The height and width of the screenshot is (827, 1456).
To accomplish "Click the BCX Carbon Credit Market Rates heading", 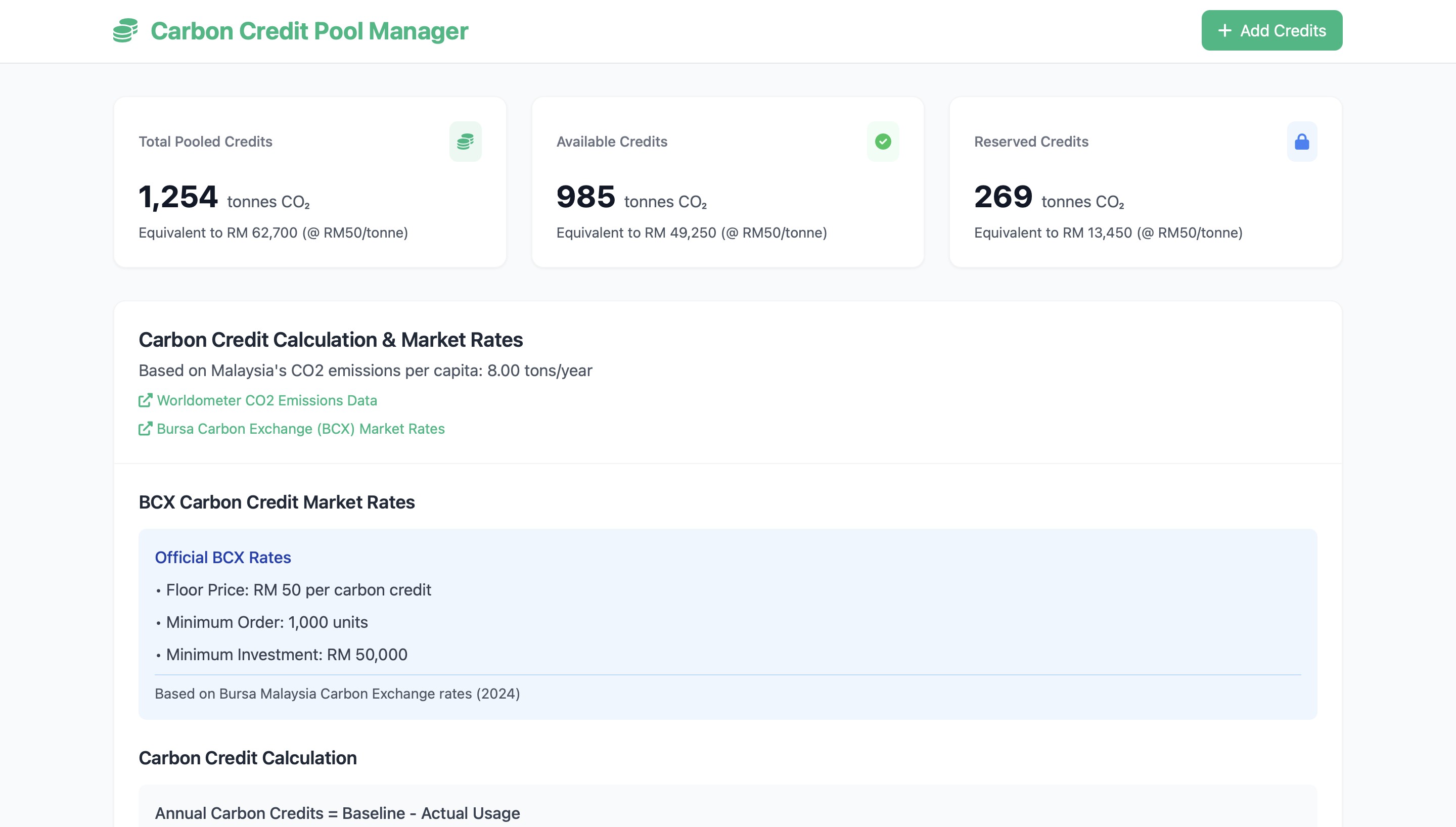I will coord(277,502).
